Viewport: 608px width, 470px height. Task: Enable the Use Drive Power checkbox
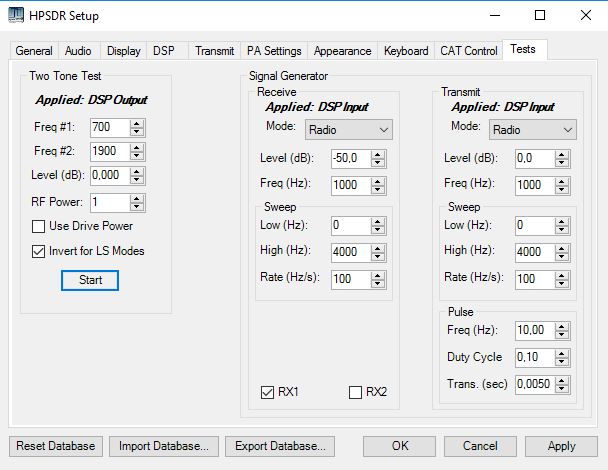[38, 226]
